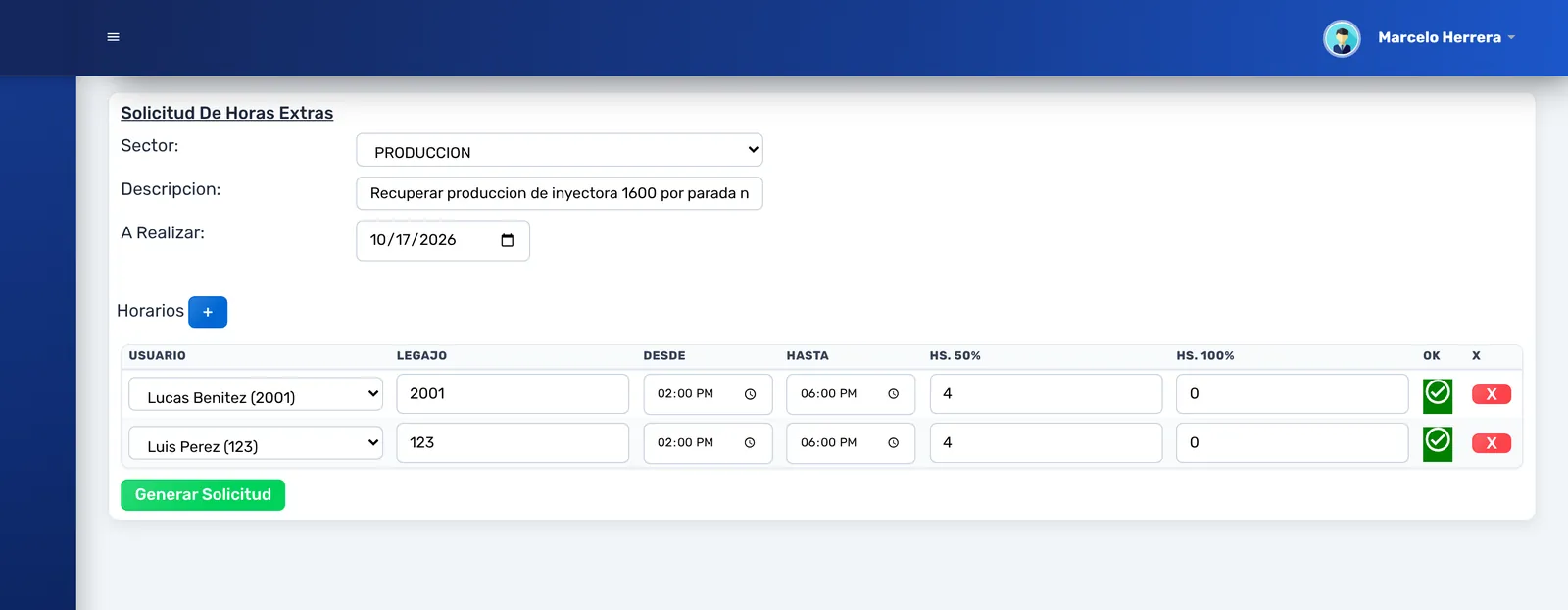This screenshot has width=1568, height=610.
Task: Focus the A Realizar date field
Action: 443,240
